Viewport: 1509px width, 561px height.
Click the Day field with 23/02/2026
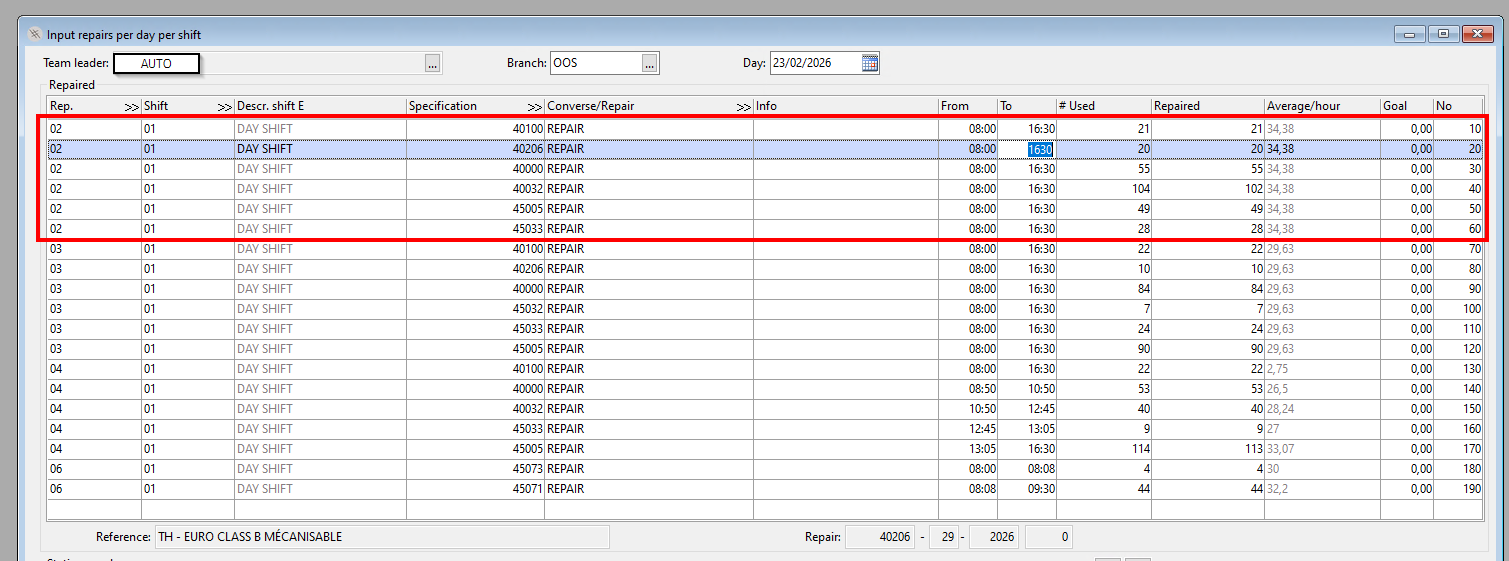coord(814,63)
